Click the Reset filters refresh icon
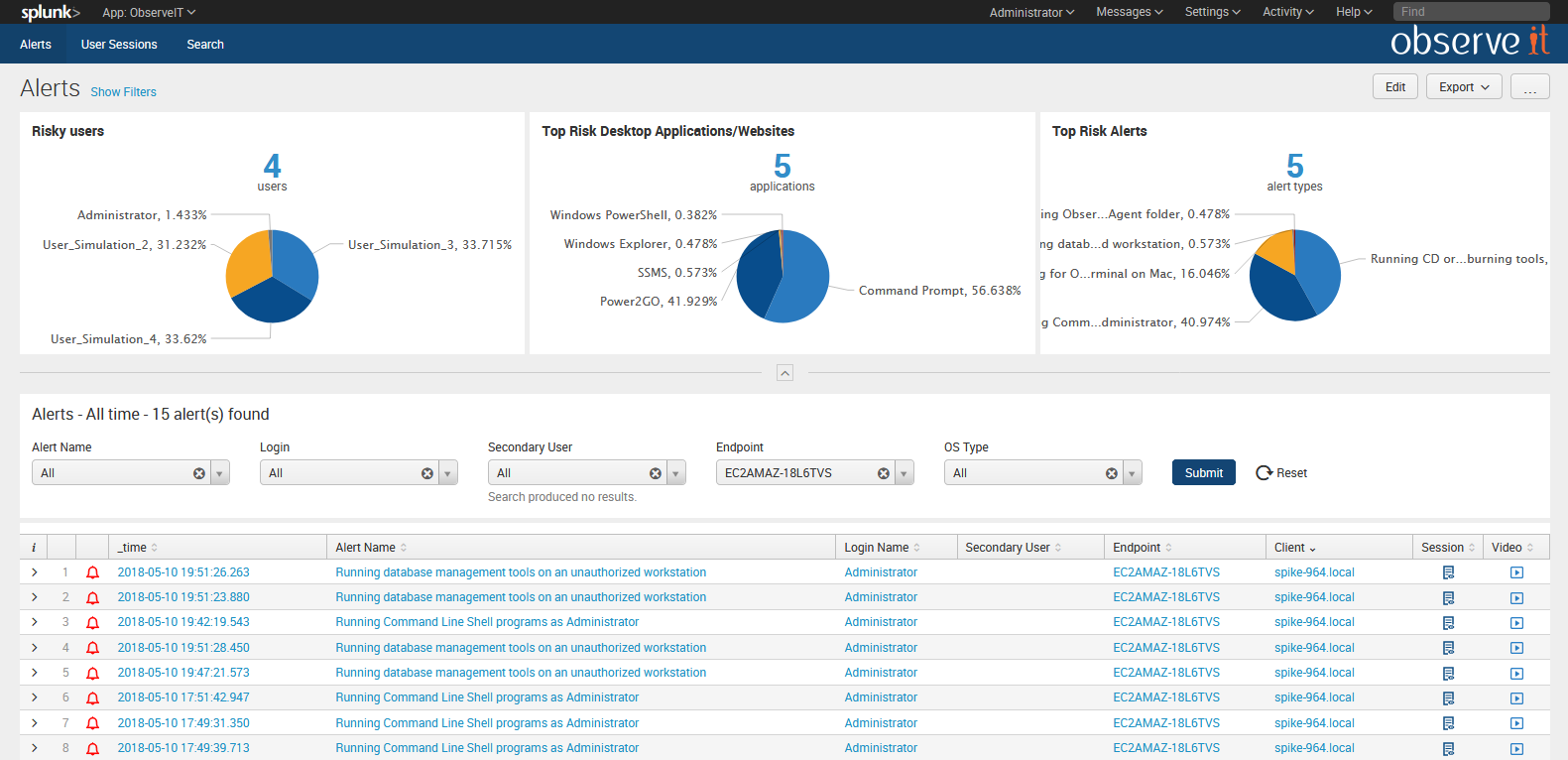Screen dimensions: 1568x760 point(1264,473)
